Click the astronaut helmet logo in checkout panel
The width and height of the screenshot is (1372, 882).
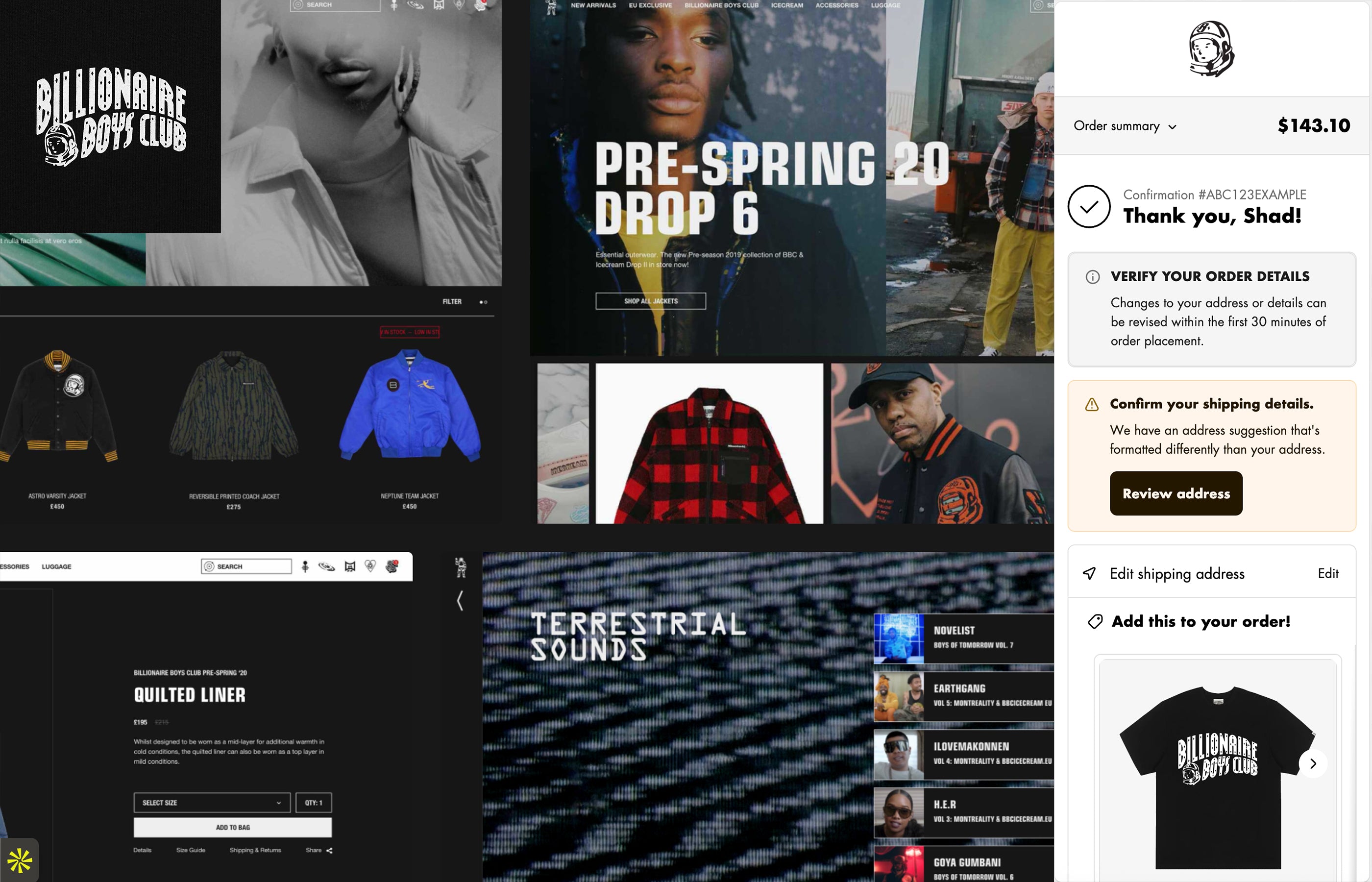coord(1212,49)
